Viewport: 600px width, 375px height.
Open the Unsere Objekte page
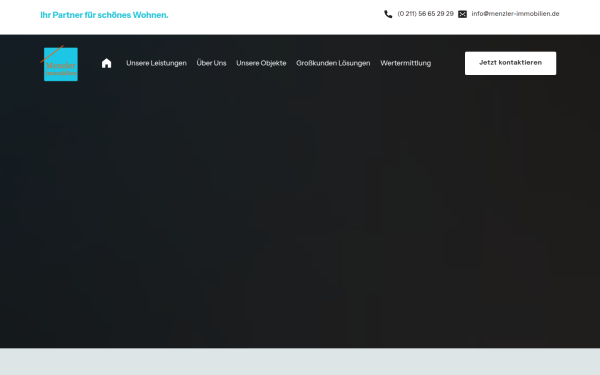click(x=261, y=63)
